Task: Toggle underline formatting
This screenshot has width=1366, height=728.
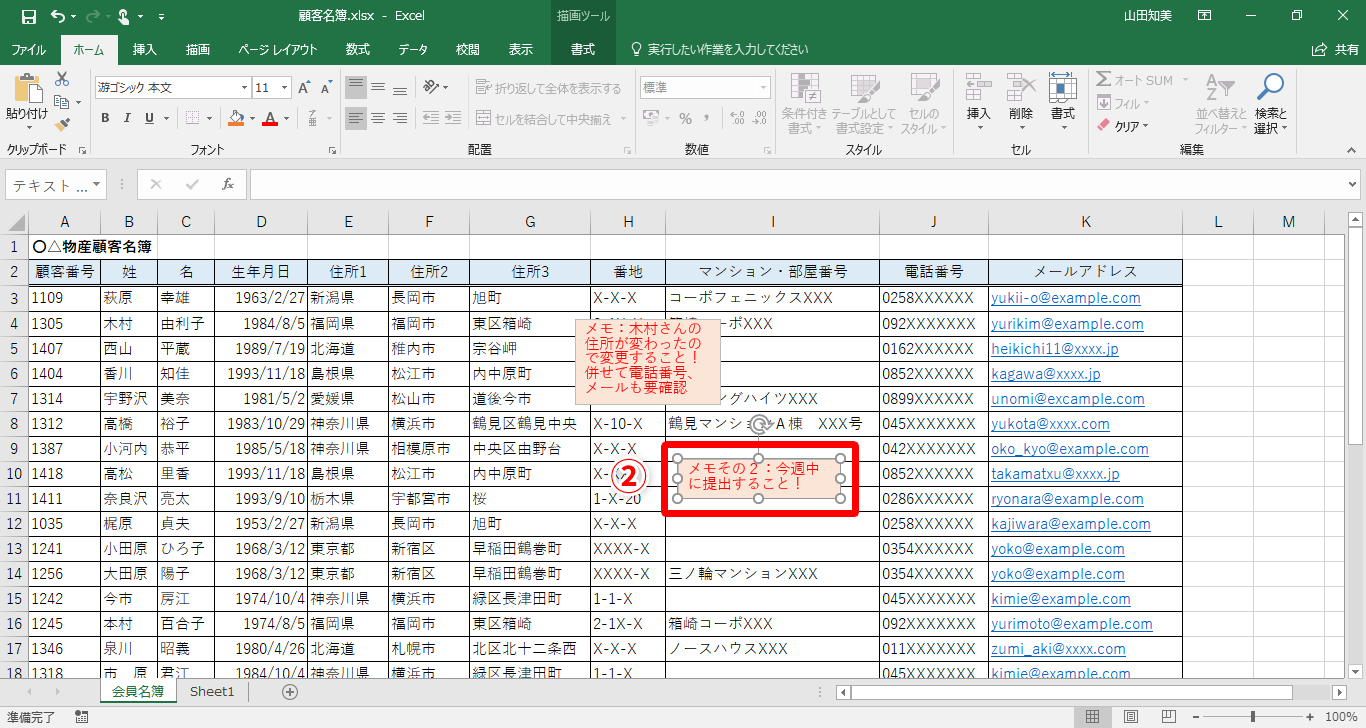Action: (x=148, y=118)
